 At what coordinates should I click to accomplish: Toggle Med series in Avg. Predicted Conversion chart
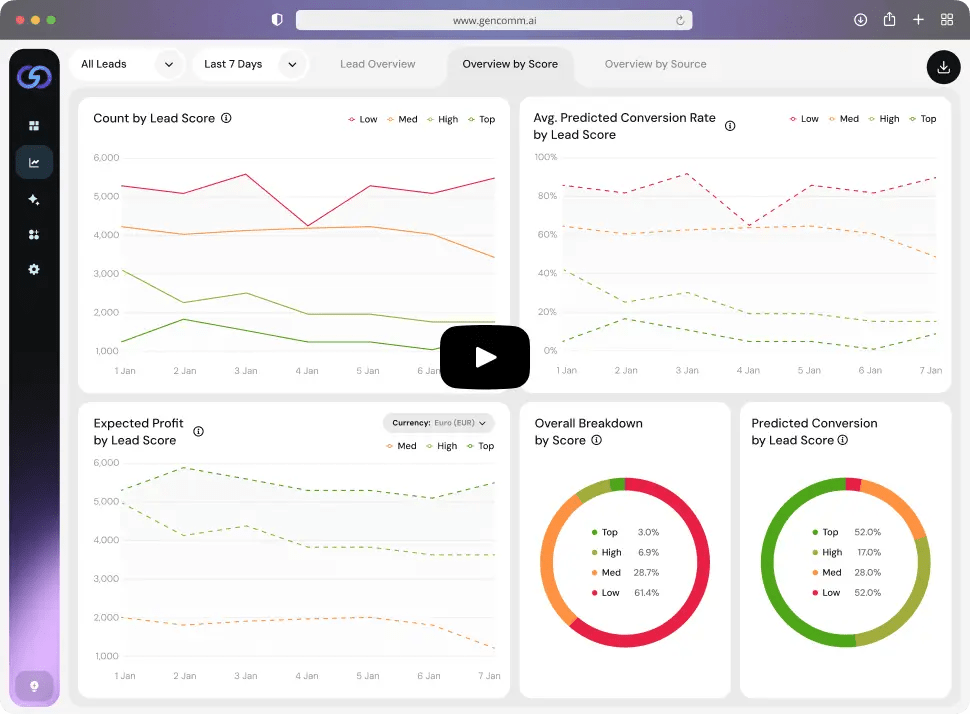point(843,119)
